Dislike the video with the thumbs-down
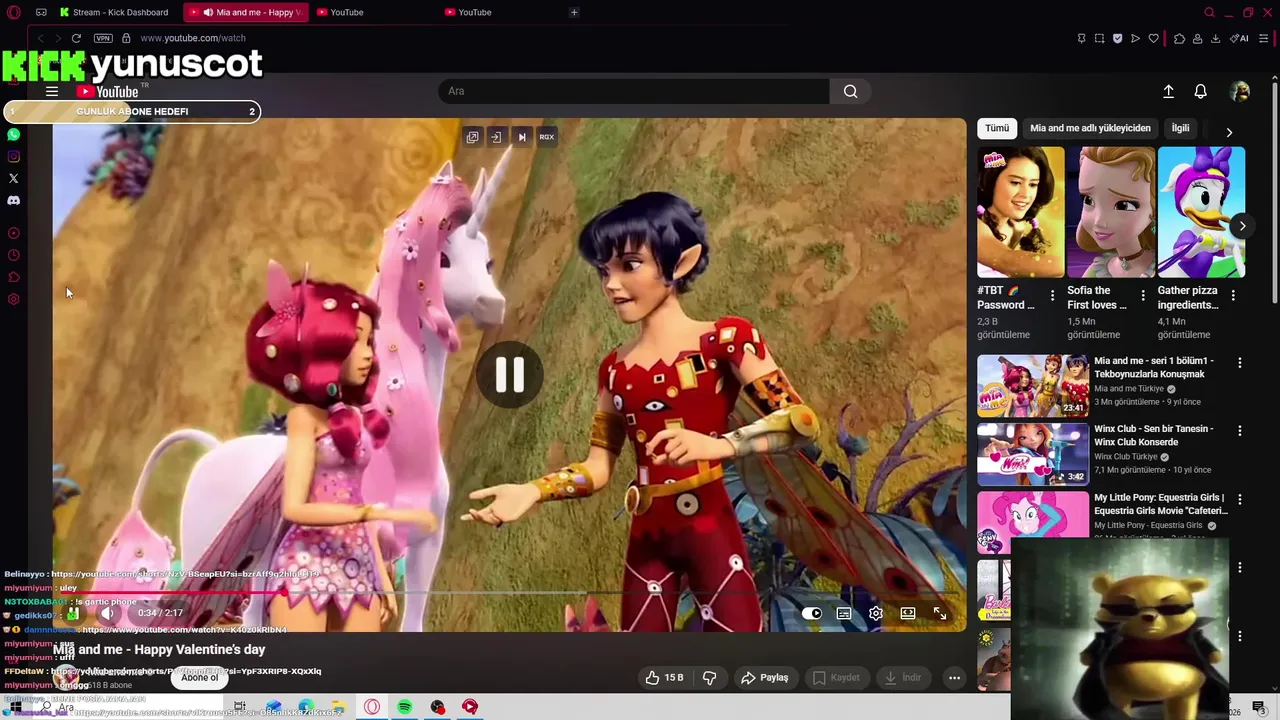Screen dimensions: 1280x720 click(x=709, y=677)
